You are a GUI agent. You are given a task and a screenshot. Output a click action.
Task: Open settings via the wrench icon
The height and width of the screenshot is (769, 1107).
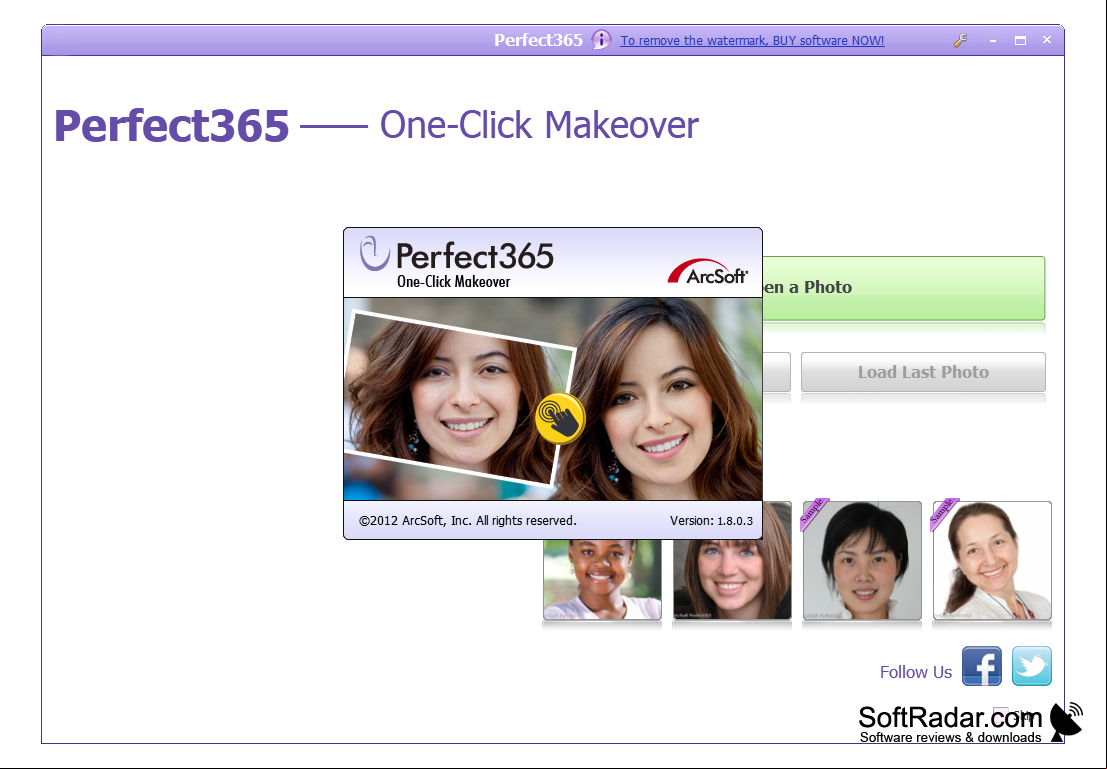960,40
